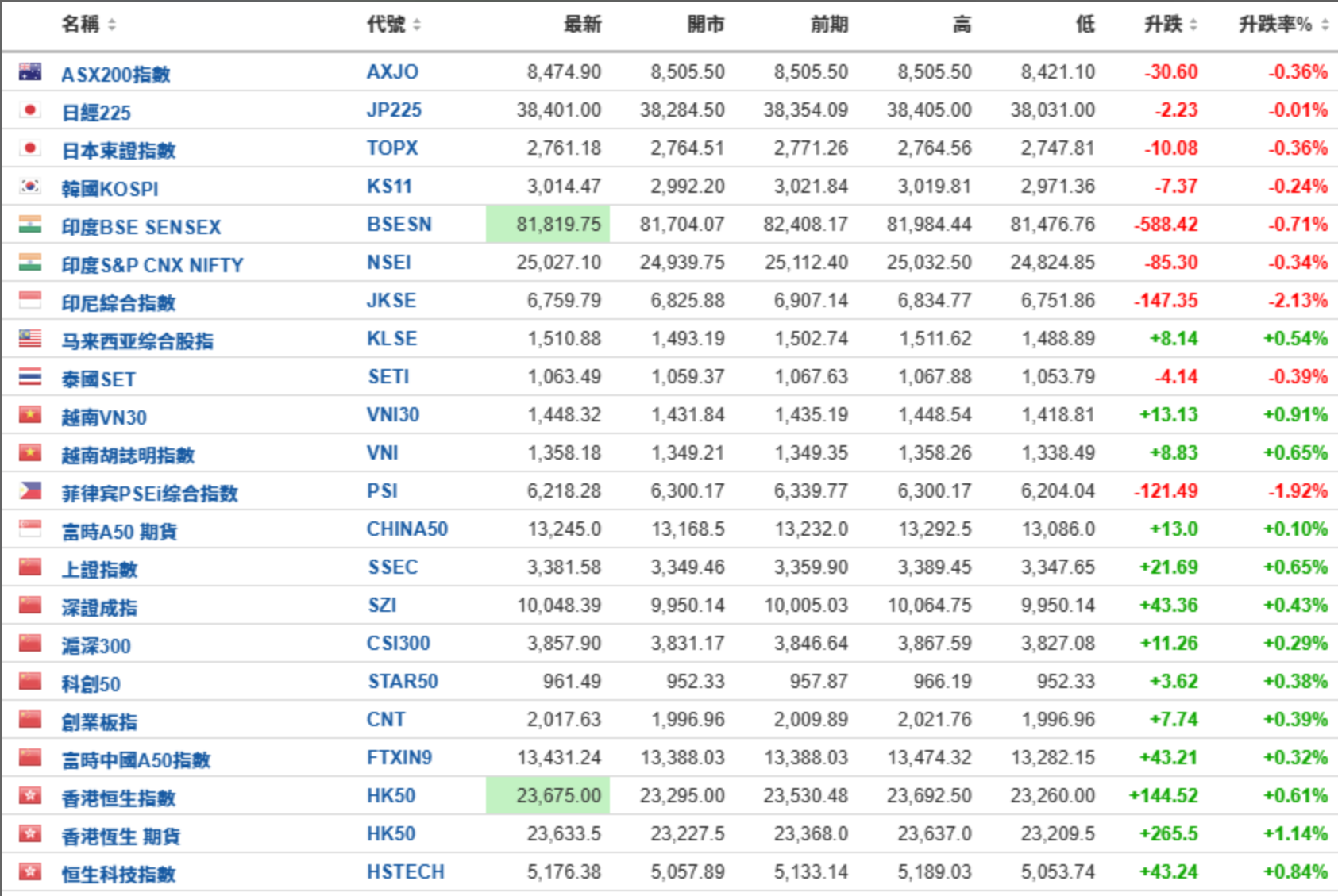
Task: Sort table by 升跌 column arrows
Action: pyautogui.click(x=1193, y=25)
